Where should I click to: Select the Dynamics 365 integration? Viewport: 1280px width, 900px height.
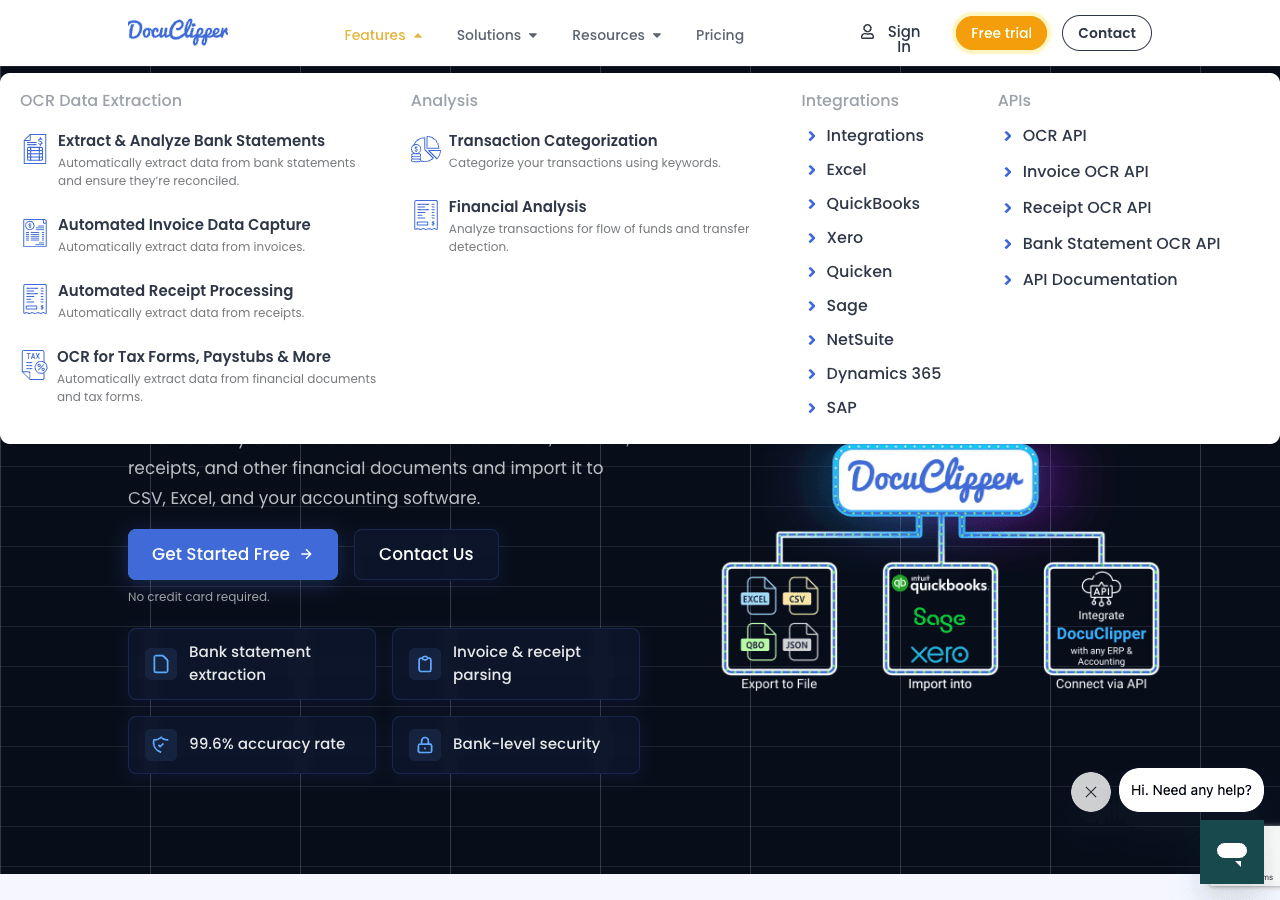click(883, 374)
